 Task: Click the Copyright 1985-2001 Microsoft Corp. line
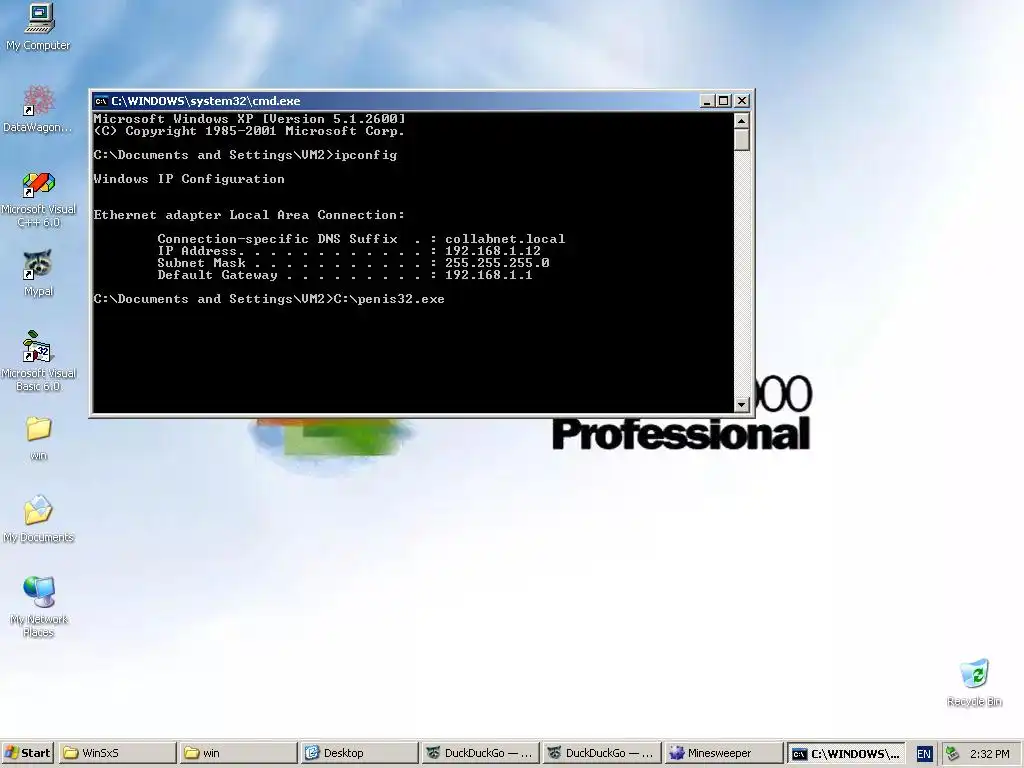click(x=249, y=131)
